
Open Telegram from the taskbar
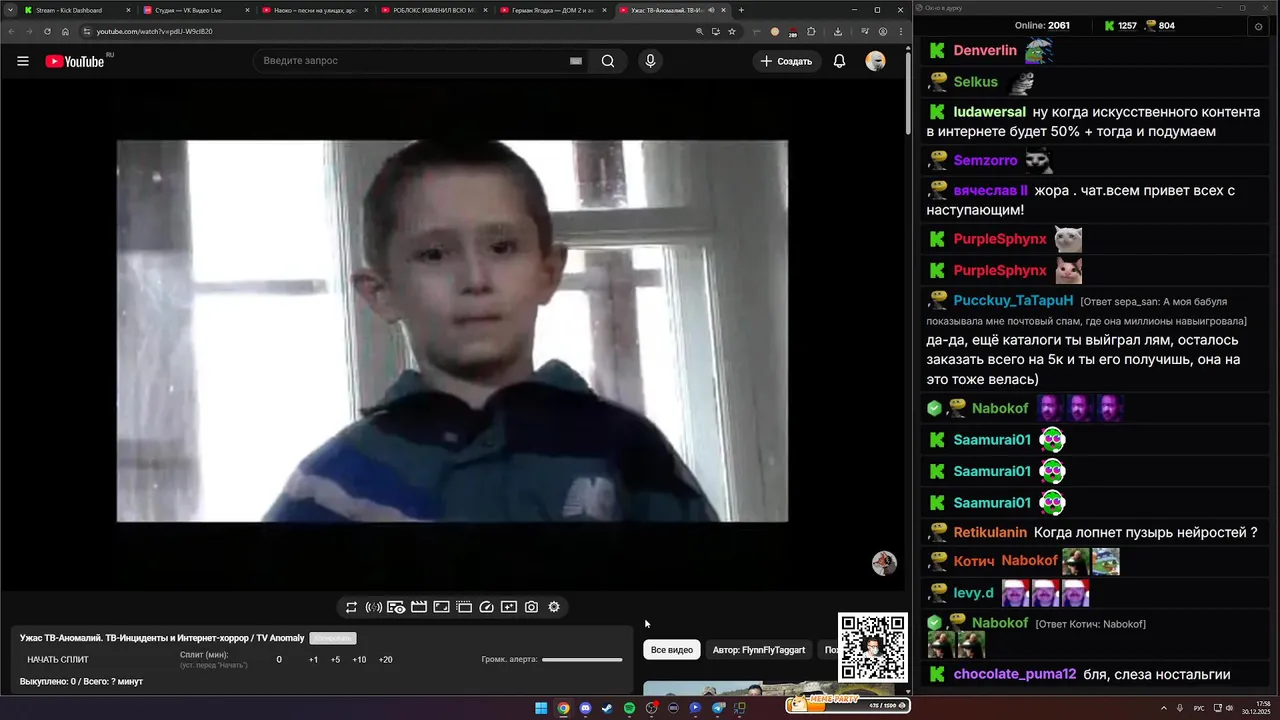pos(717,708)
